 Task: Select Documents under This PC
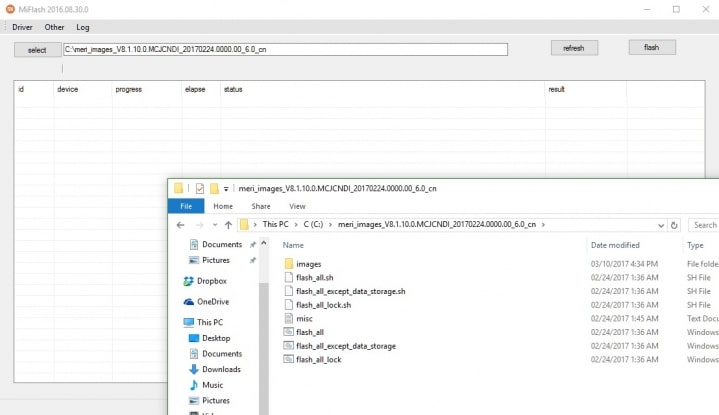click(222, 354)
